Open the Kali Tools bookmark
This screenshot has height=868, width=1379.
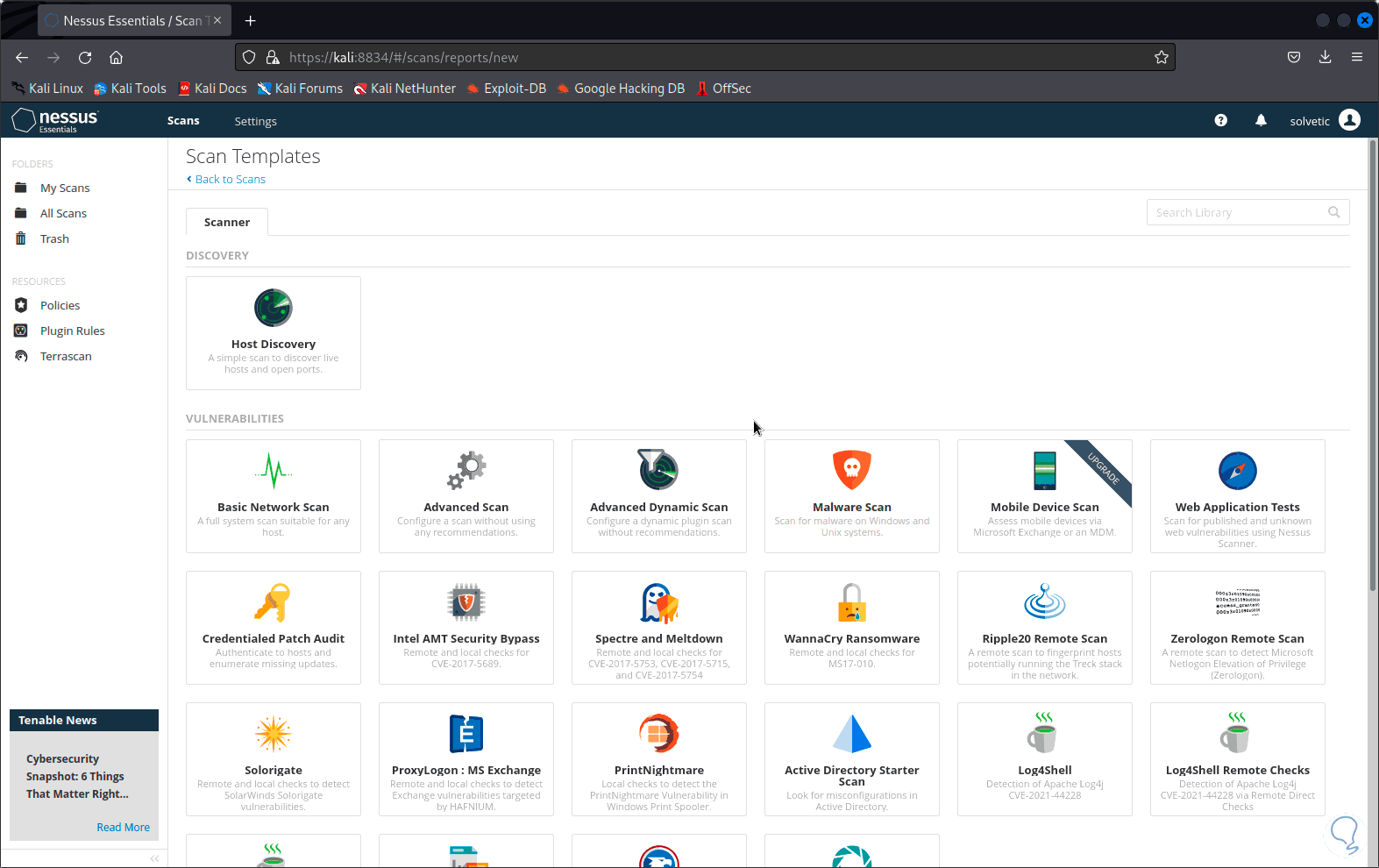[x=130, y=89]
